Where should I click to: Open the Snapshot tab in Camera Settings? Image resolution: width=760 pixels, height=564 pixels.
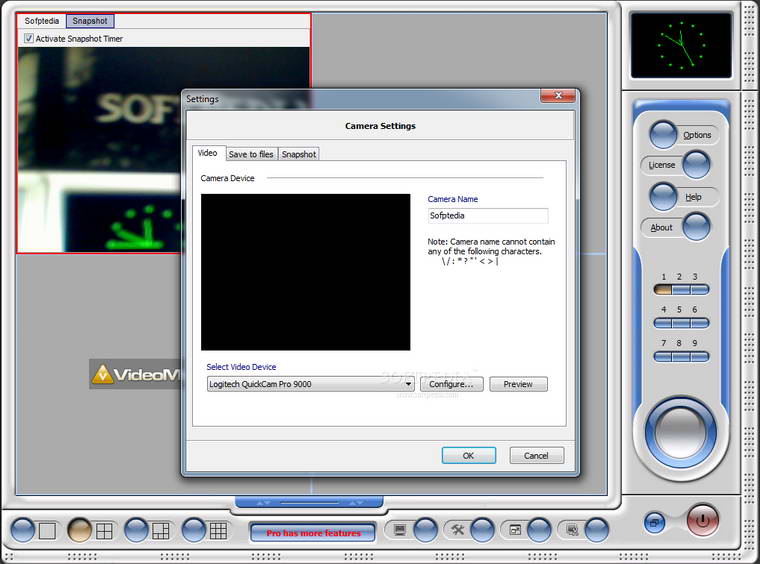(x=299, y=154)
